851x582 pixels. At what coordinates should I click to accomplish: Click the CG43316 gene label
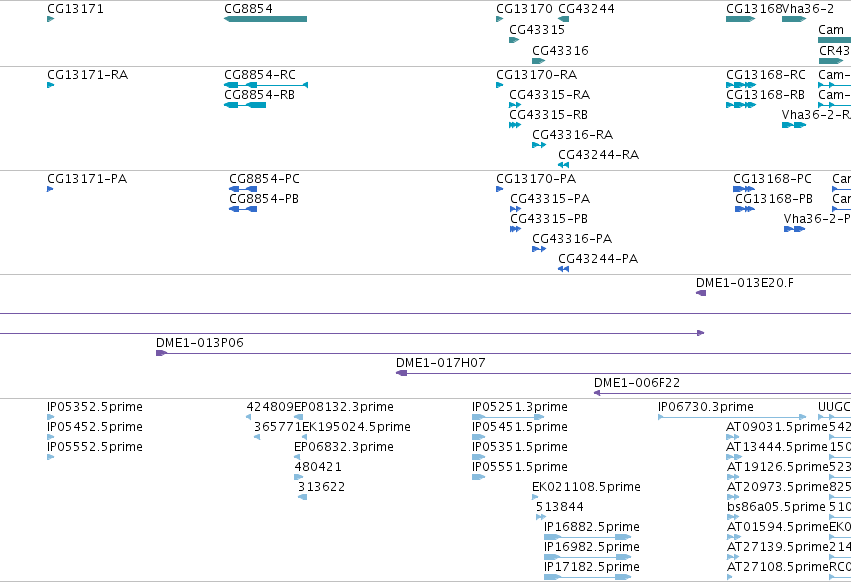pos(560,50)
